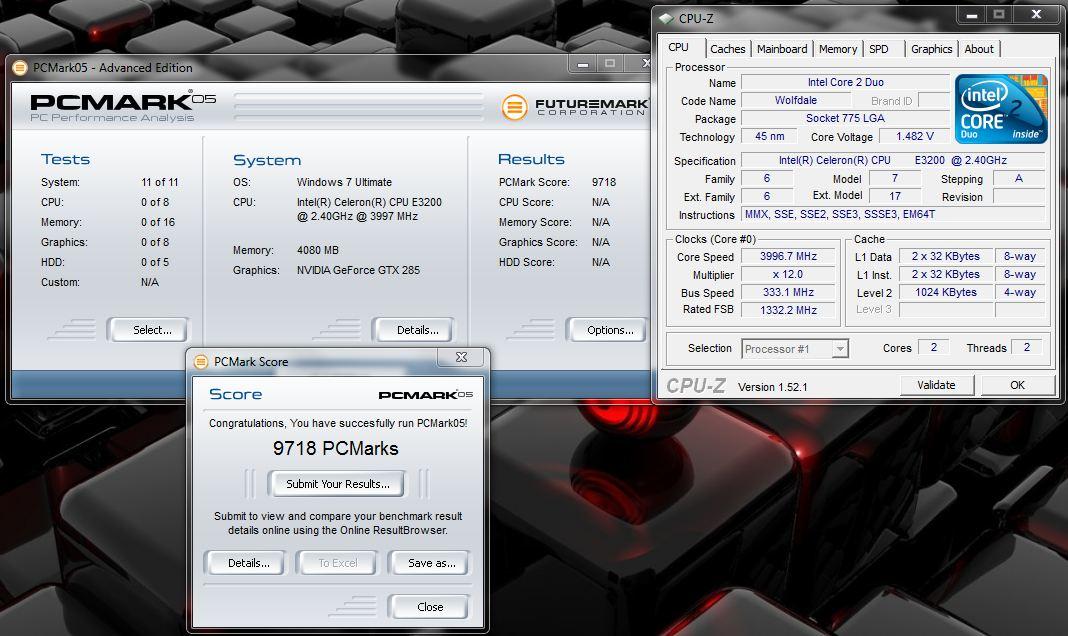Screen dimensions: 1068x636
Task: Click the Validate button in CPU-Z
Action: 936,385
